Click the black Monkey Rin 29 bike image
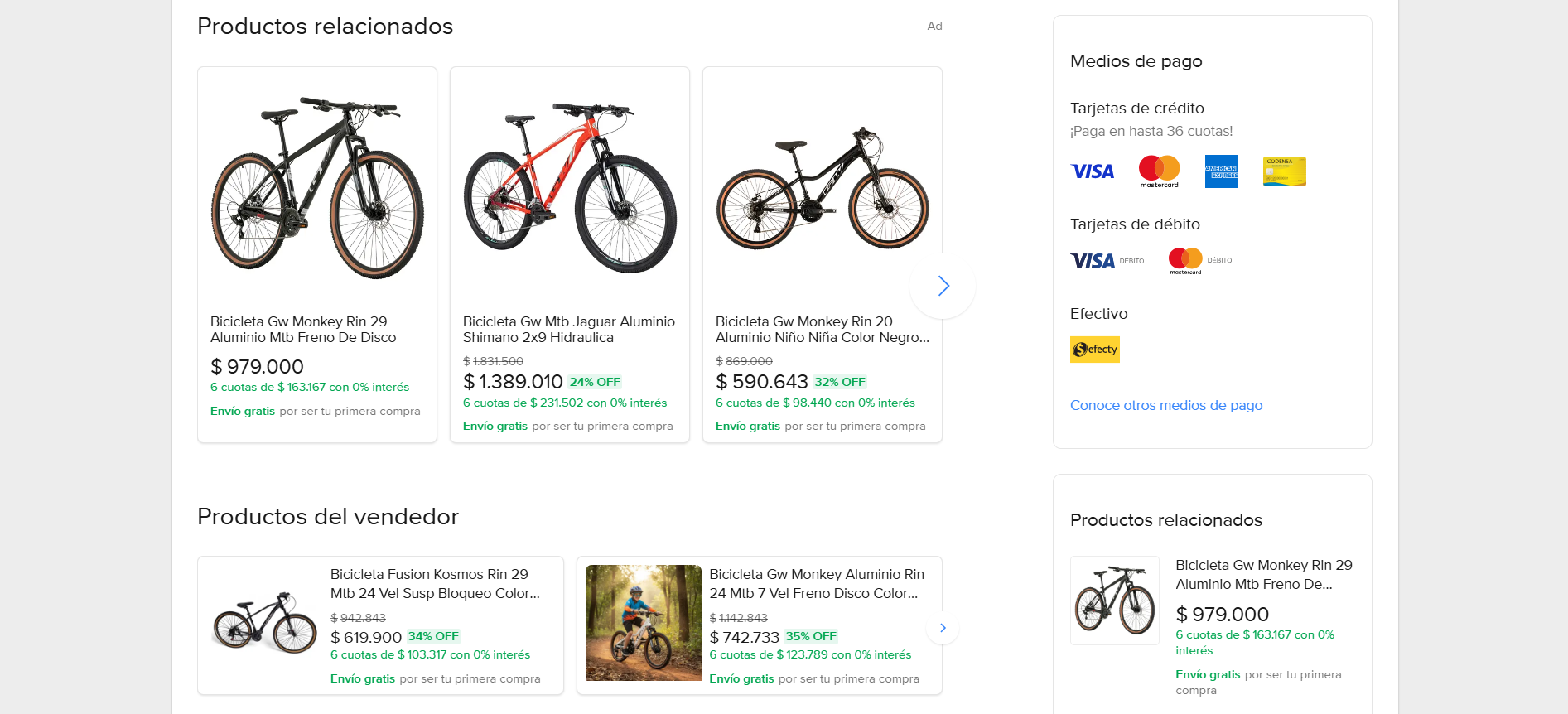Viewport: 1568px width, 714px height. [x=317, y=187]
